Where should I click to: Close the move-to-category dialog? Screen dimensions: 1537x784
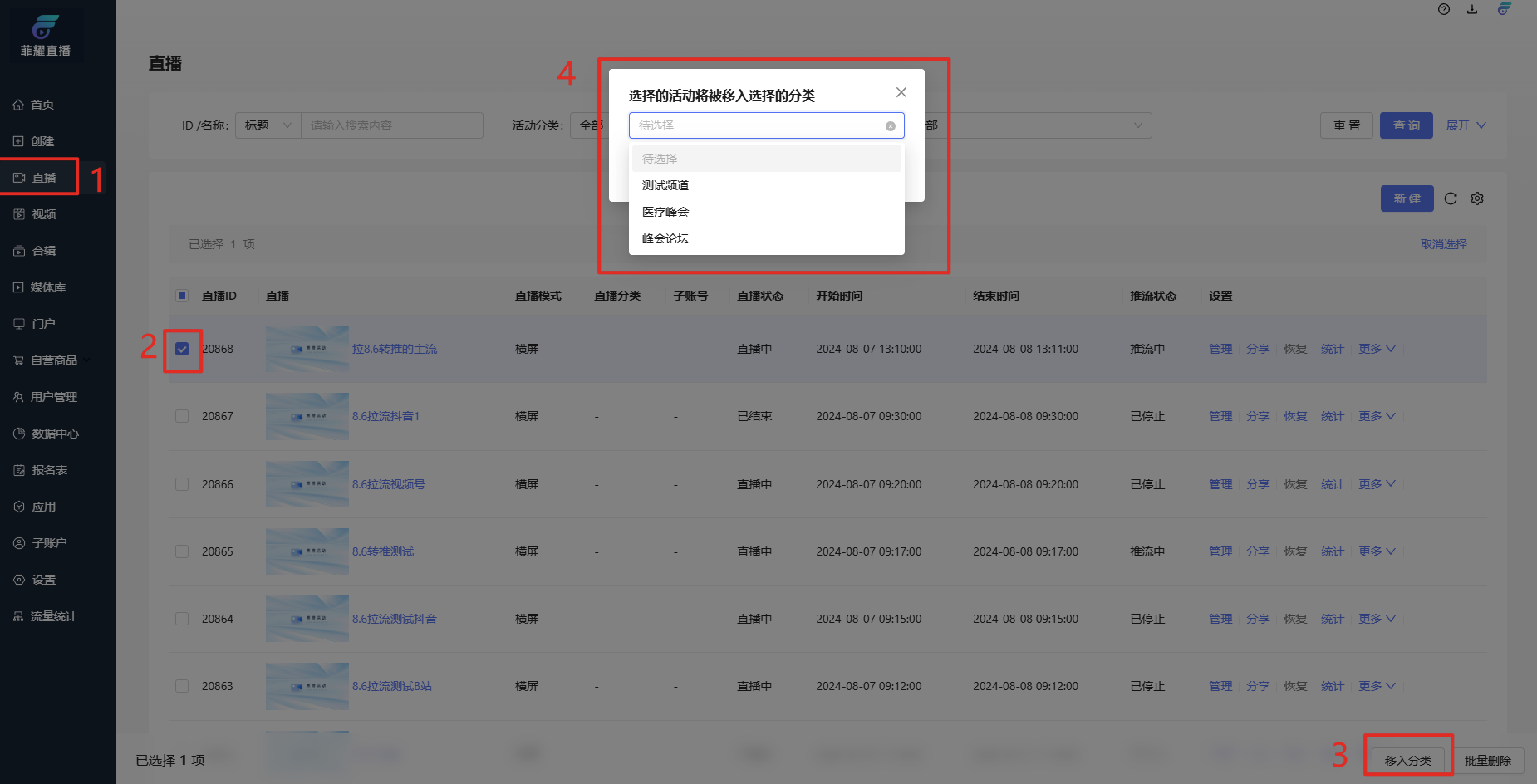click(901, 92)
